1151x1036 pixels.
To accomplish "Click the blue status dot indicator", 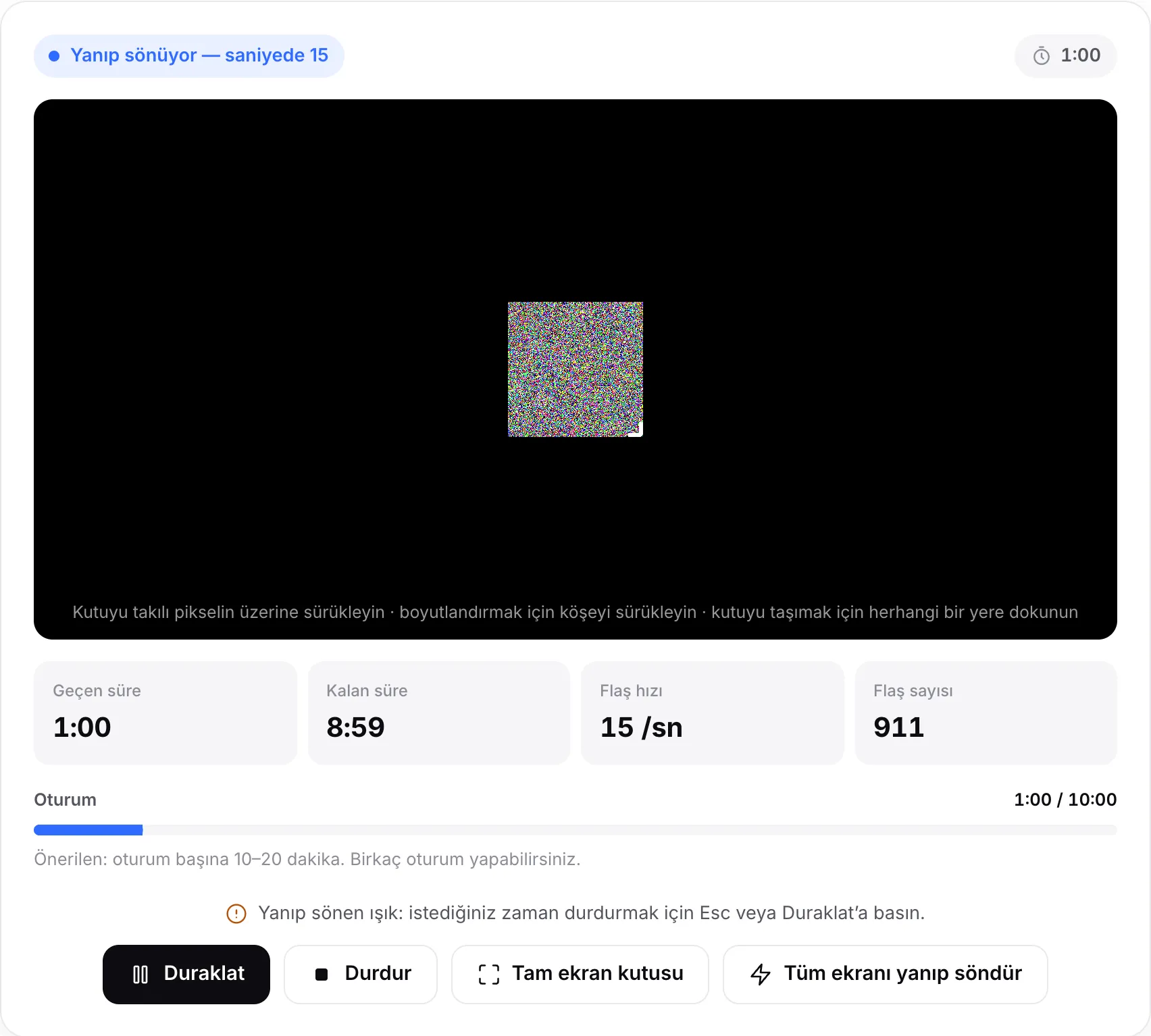I will coord(54,56).
